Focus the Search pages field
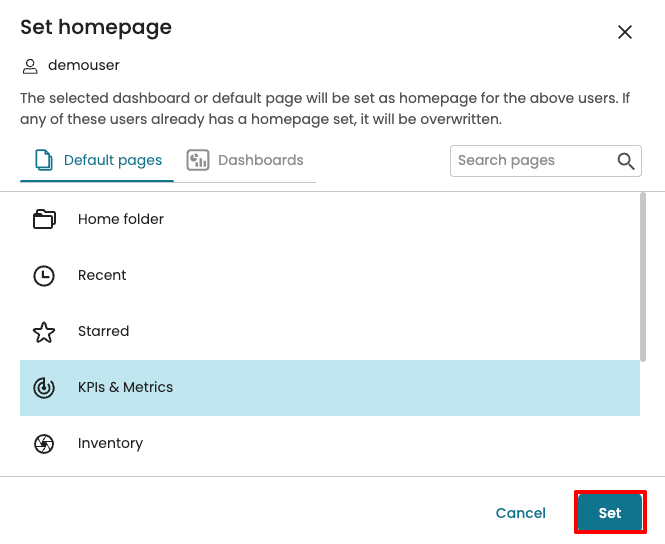 pos(545,161)
